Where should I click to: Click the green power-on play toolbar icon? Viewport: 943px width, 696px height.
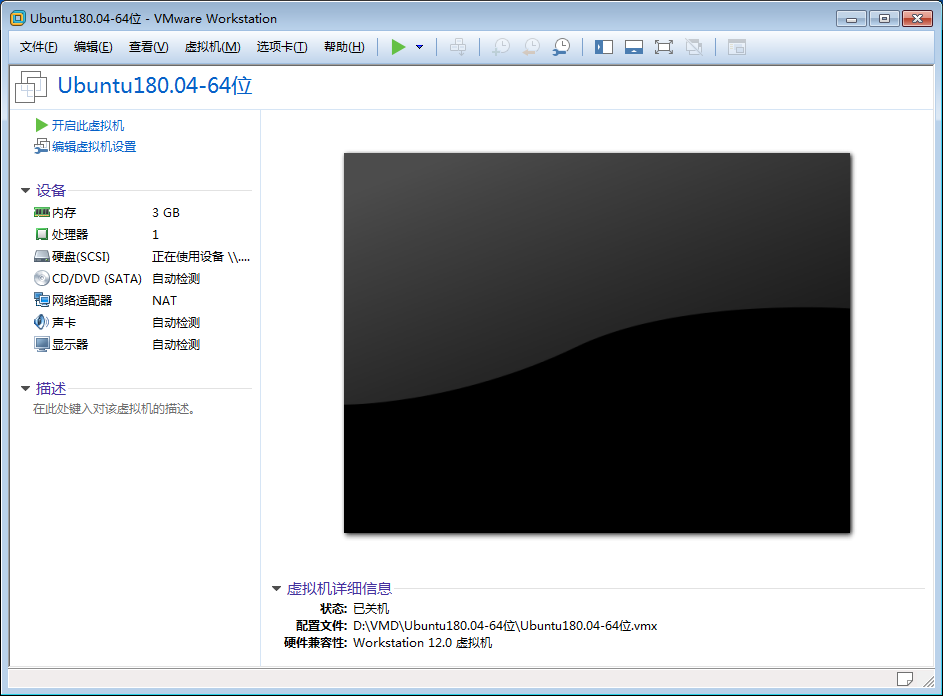(x=398, y=47)
